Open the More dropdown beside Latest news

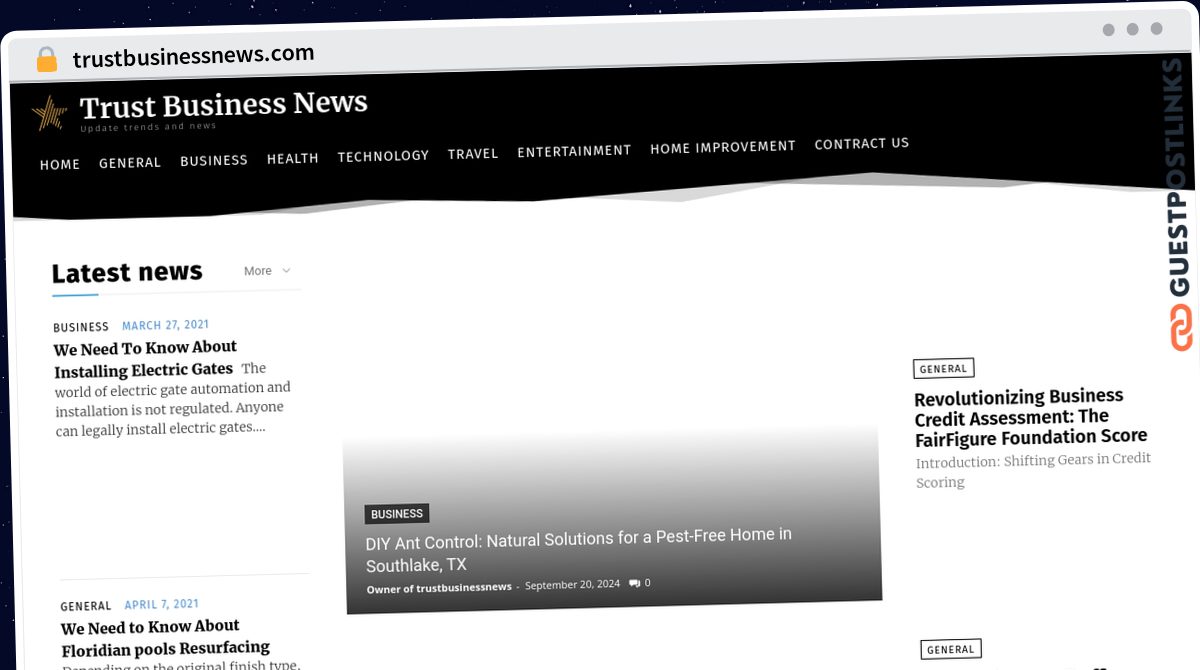(267, 271)
